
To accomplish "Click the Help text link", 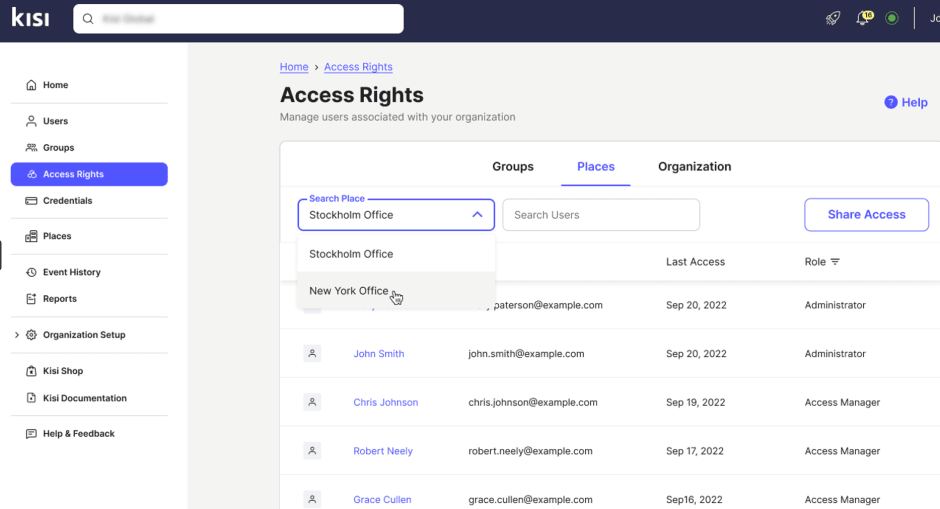I will tap(914, 103).
